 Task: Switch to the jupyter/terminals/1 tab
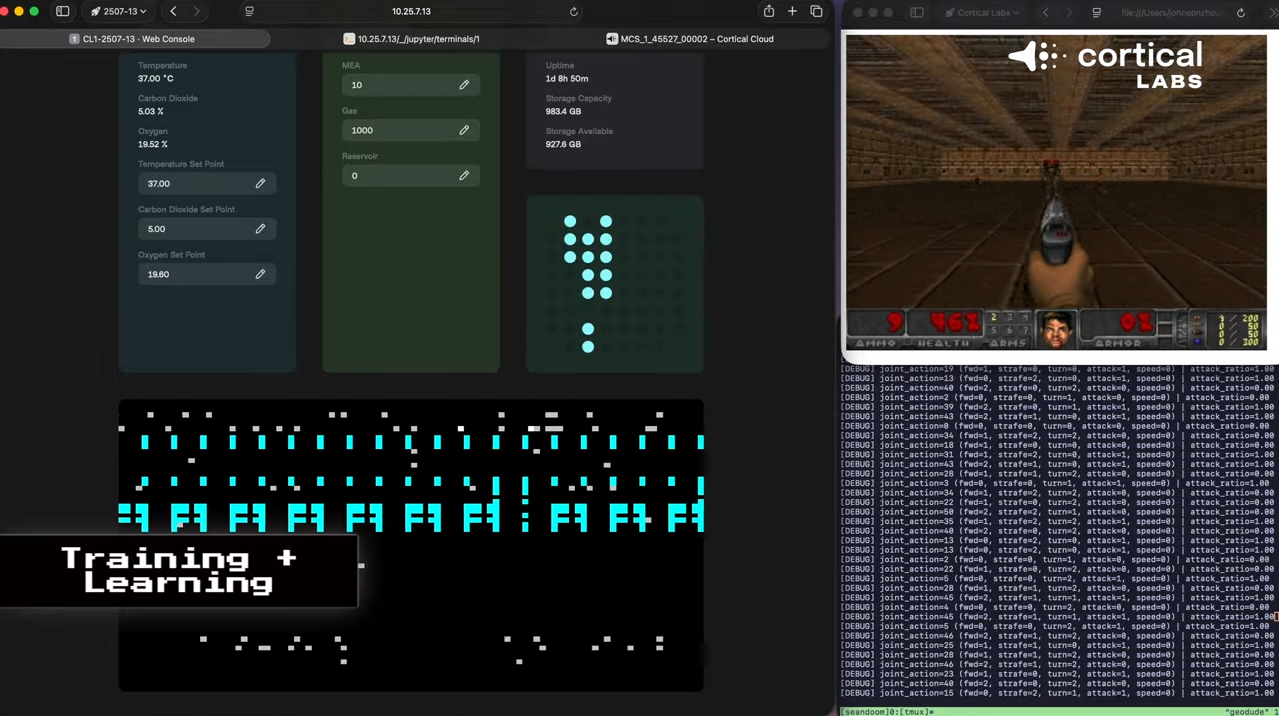(411, 39)
